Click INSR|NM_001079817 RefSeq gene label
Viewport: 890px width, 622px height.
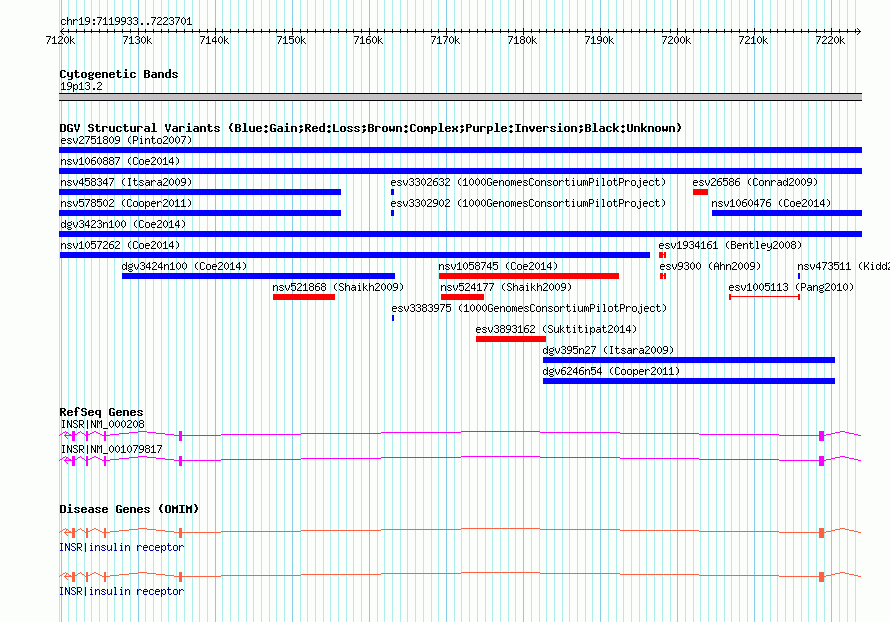(111, 449)
